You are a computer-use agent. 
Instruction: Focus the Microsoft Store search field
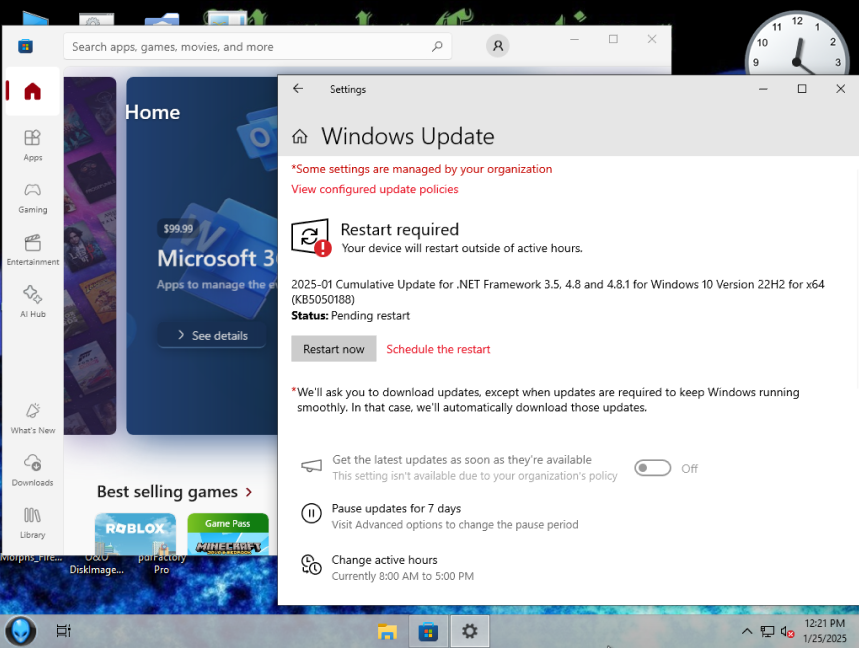pos(257,47)
